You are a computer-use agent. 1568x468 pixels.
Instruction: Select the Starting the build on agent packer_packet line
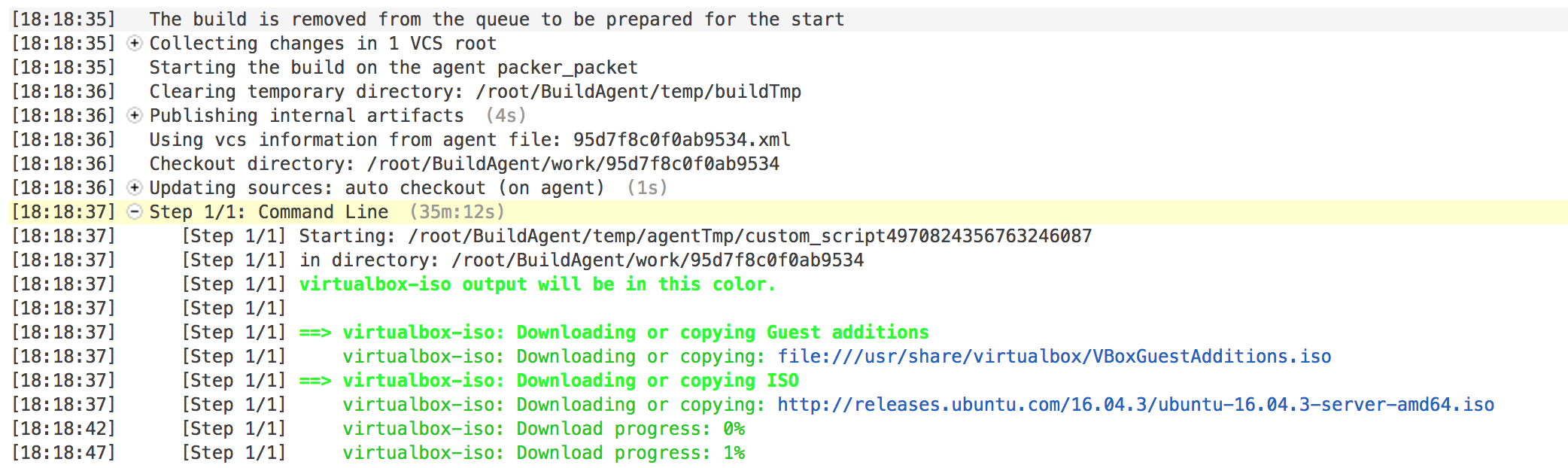tap(393, 68)
